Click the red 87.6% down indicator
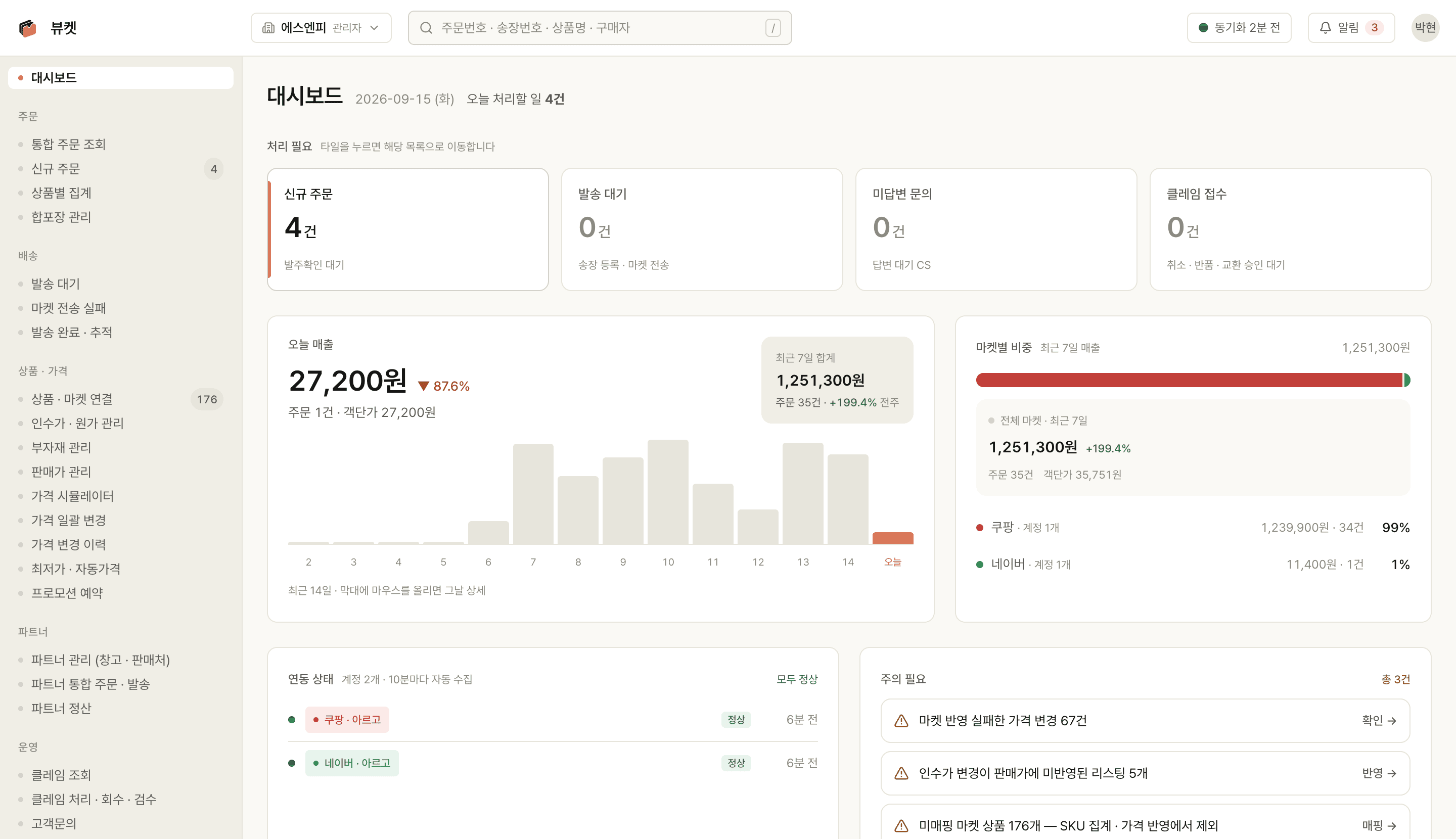 444,386
